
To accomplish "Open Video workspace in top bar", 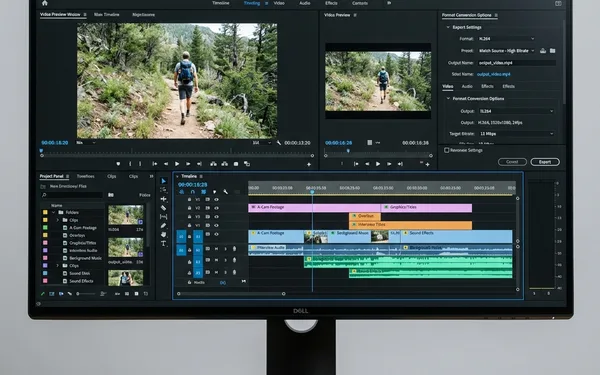I will pyautogui.click(x=279, y=3).
